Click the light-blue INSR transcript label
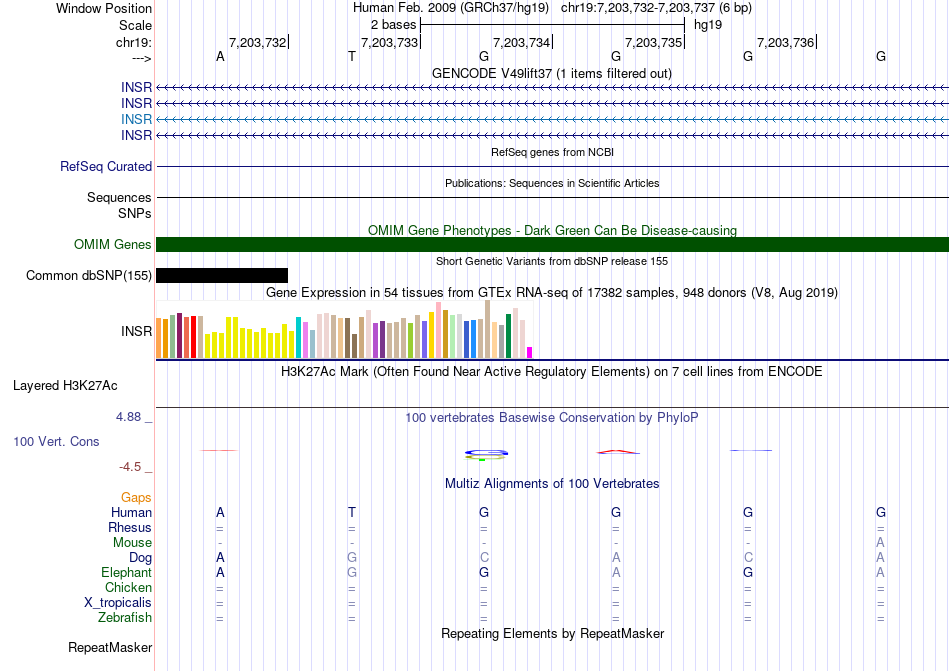 click(136, 119)
